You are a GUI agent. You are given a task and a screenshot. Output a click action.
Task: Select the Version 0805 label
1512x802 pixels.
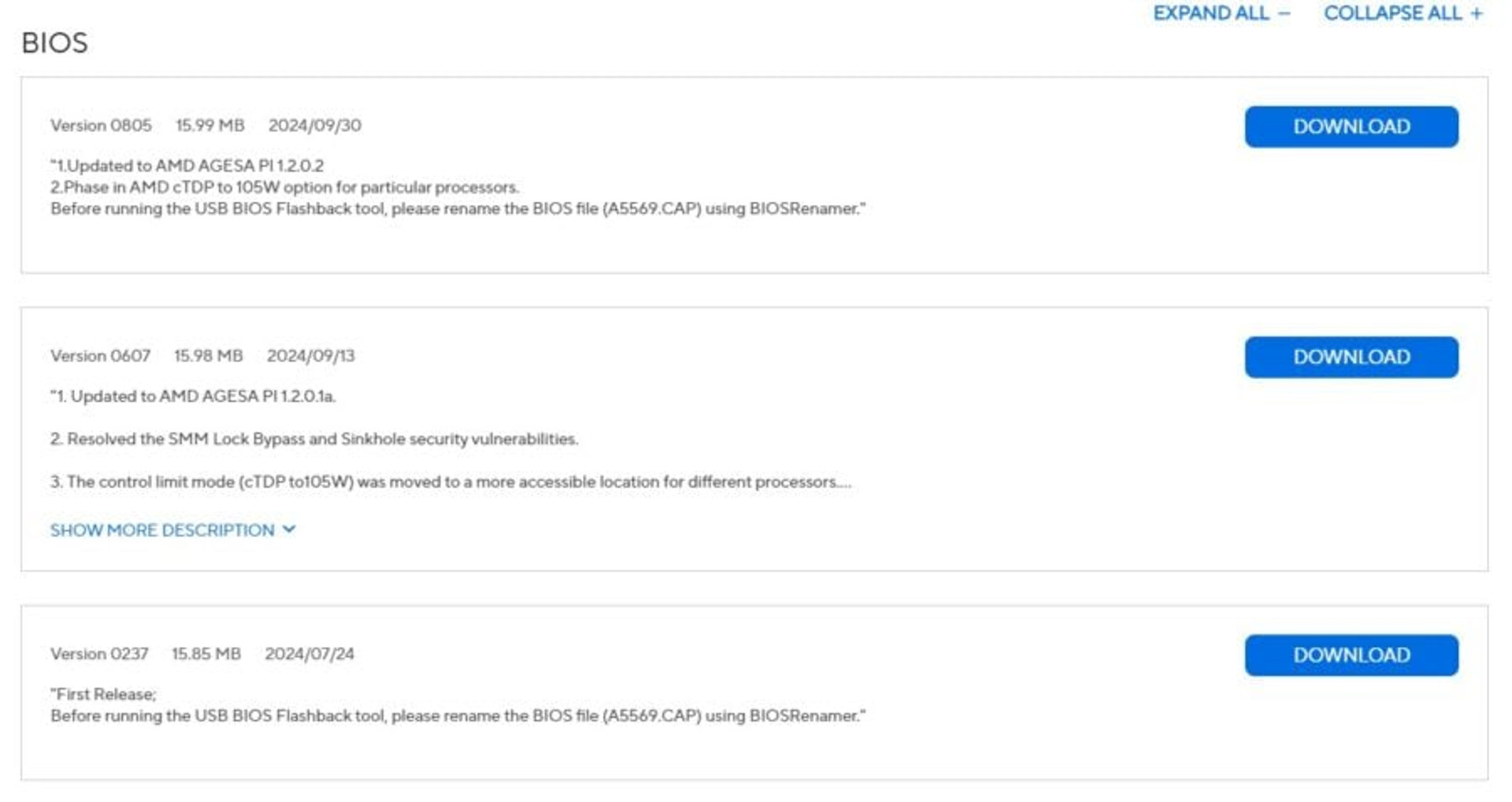coord(101,125)
